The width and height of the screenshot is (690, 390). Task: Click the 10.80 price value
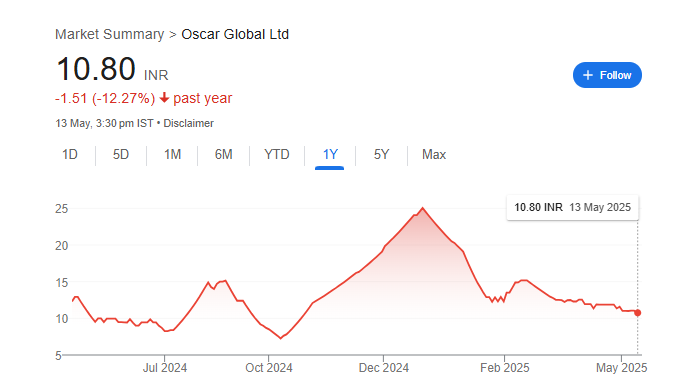point(96,69)
